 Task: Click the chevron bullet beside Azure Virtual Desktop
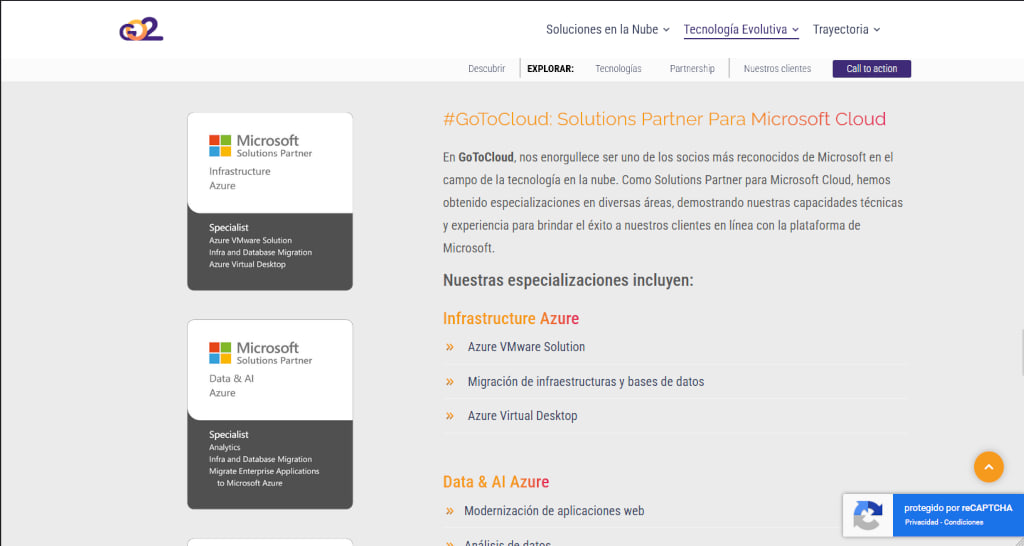[450, 416]
